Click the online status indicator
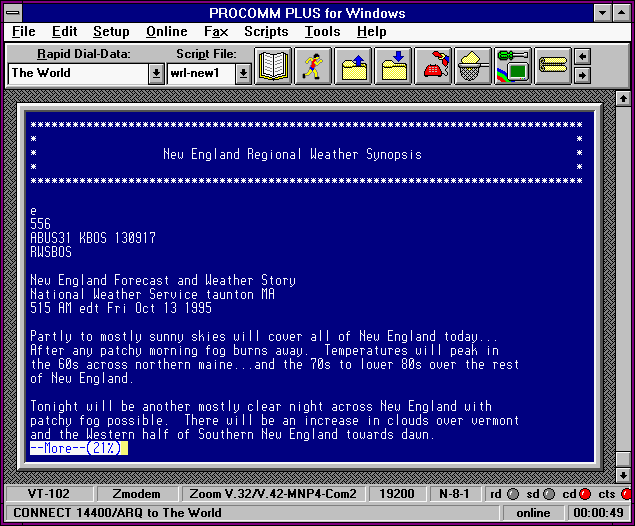635x526 pixels. click(533, 513)
